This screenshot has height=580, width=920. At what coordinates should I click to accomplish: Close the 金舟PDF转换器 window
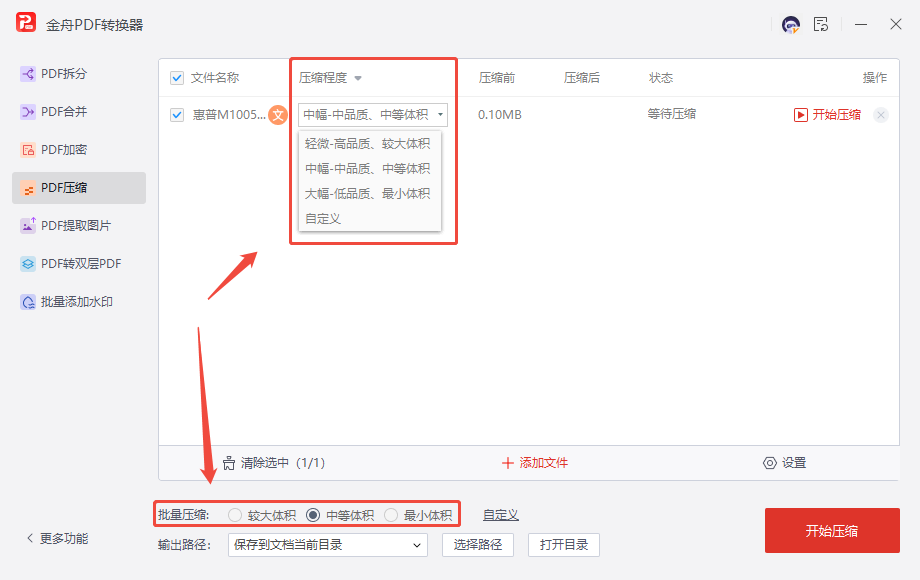tap(895, 24)
